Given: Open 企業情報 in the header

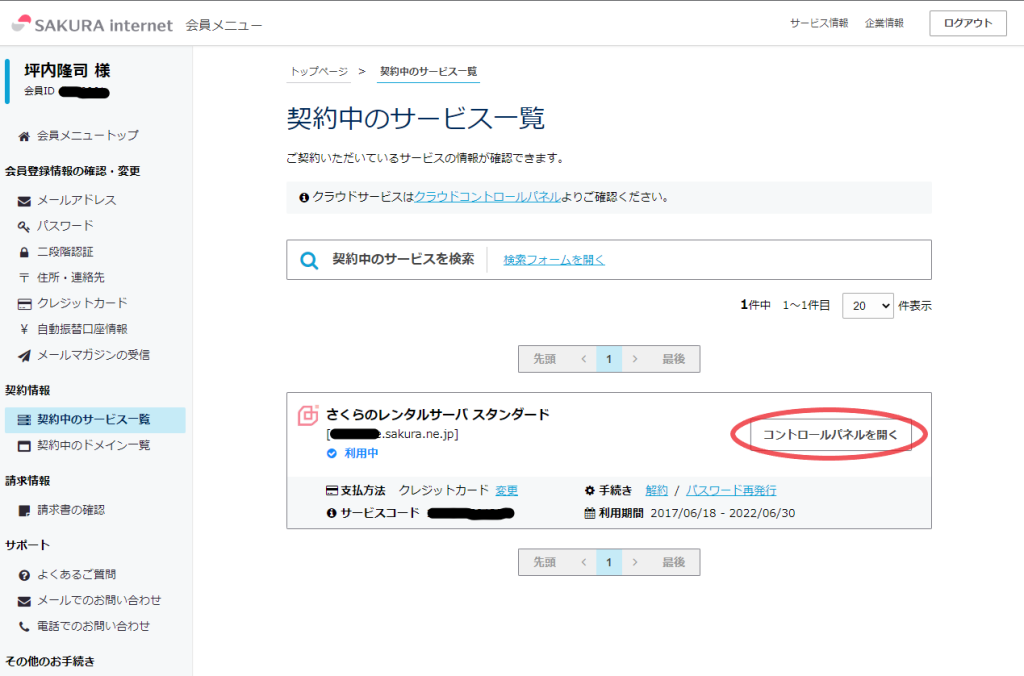Looking at the screenshot, I should click(x=884, y=23).
